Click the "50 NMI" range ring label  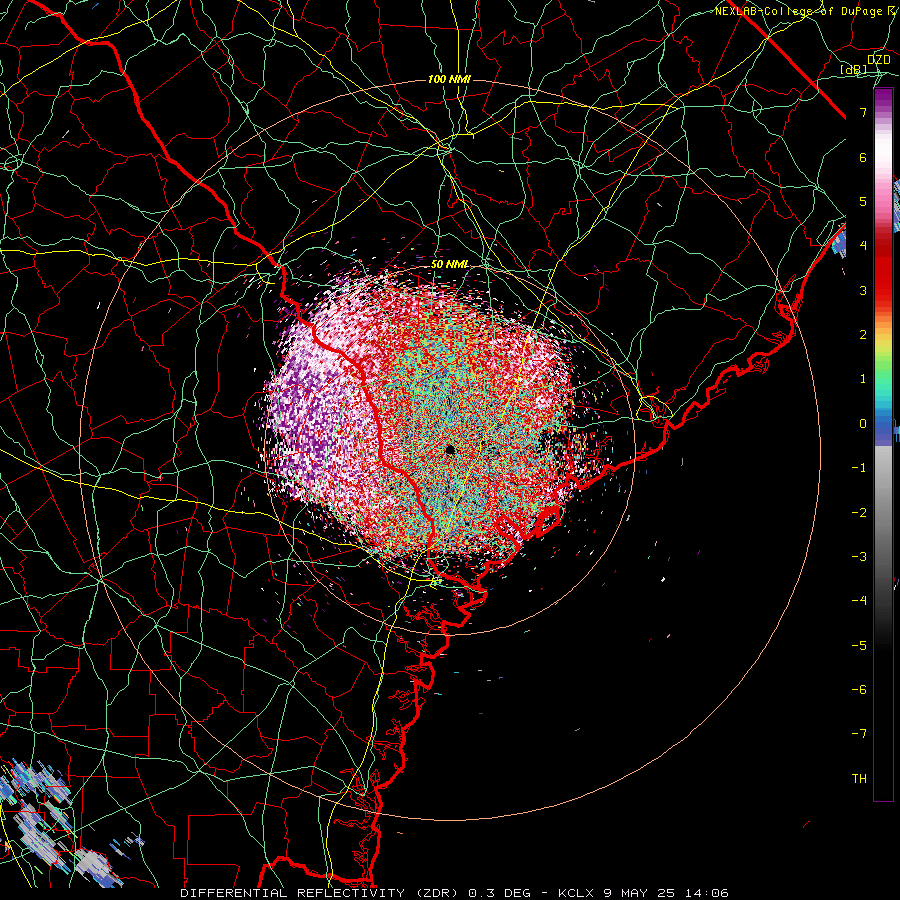tap(450, 264)
